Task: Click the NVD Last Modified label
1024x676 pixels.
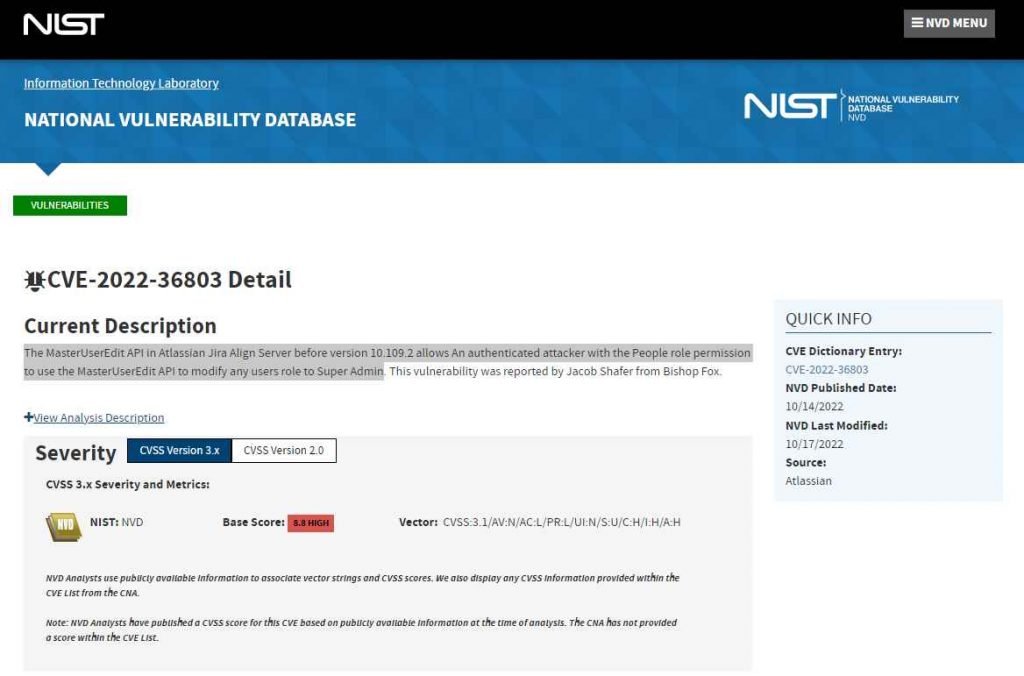Action: 837,426
